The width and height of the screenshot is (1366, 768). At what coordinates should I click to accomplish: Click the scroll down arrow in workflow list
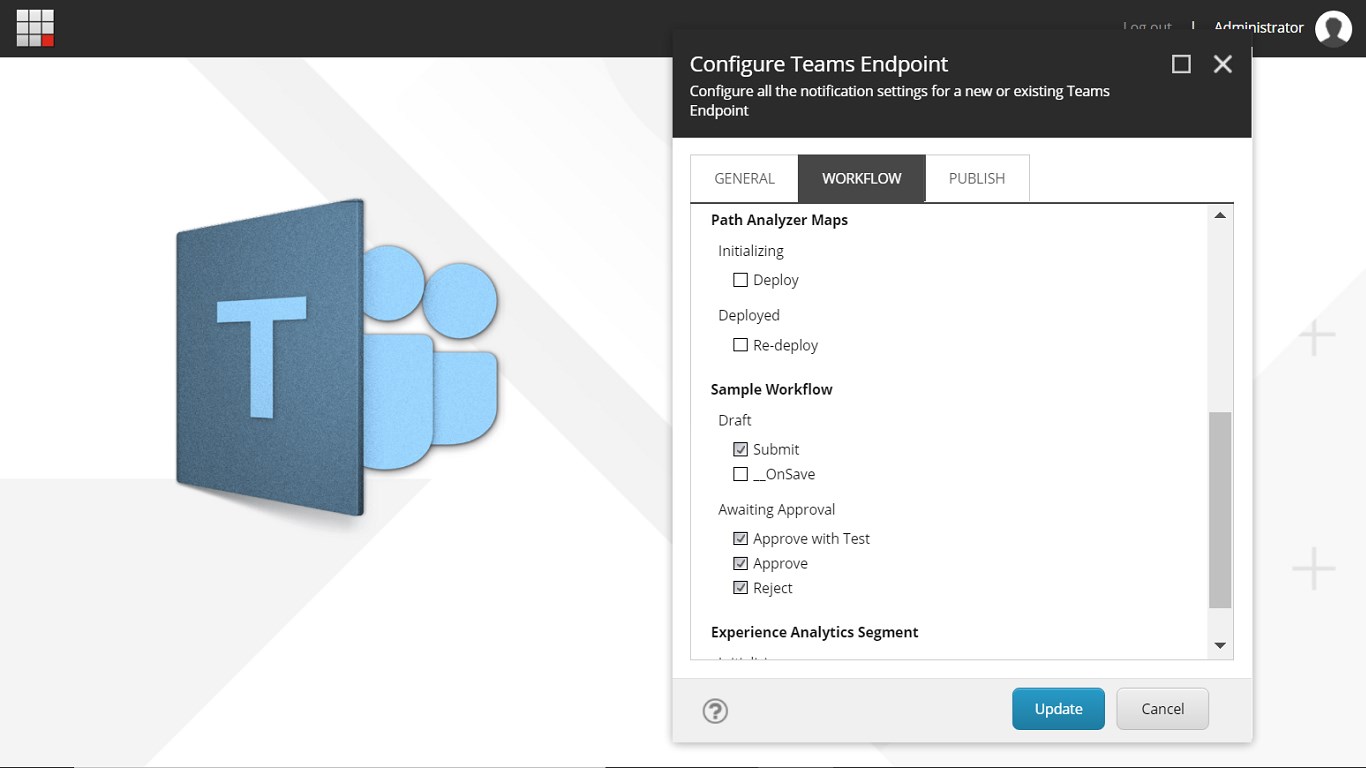pyautogui.click(x=1220, y=646)
